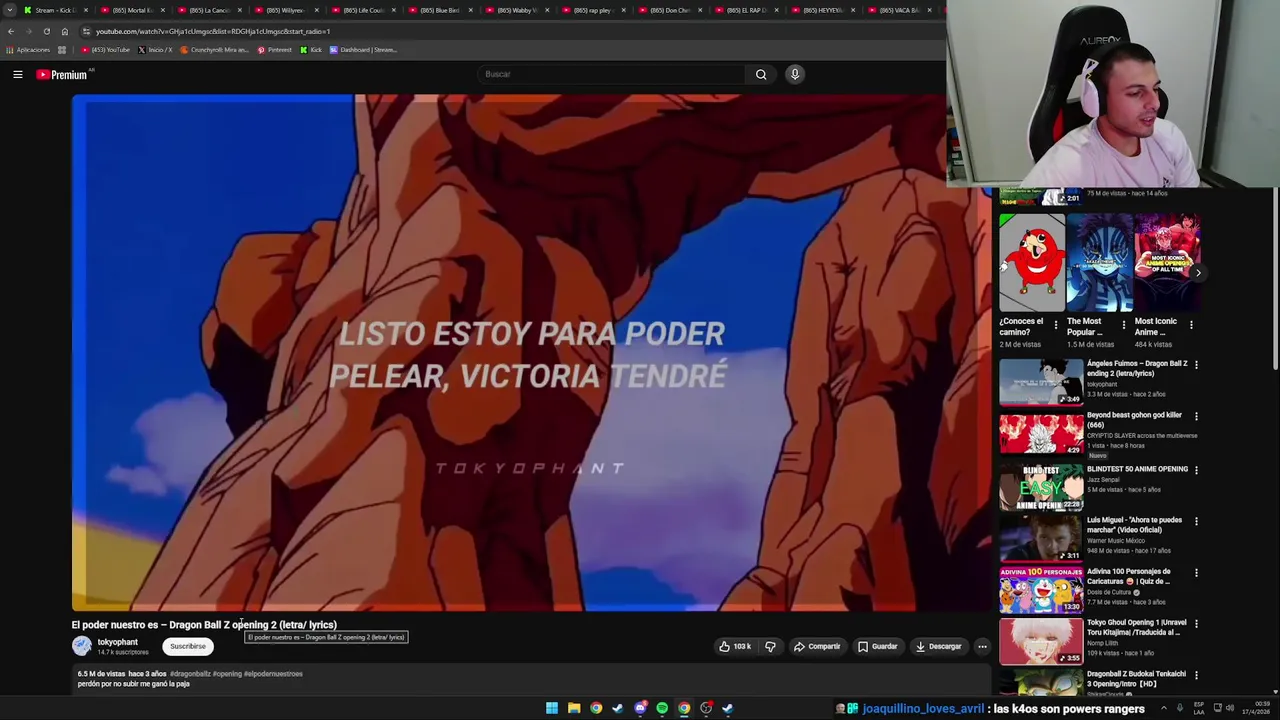Expand the video description box
The width and height of the screenshot is (1280, 720).
tap(530, 679)
